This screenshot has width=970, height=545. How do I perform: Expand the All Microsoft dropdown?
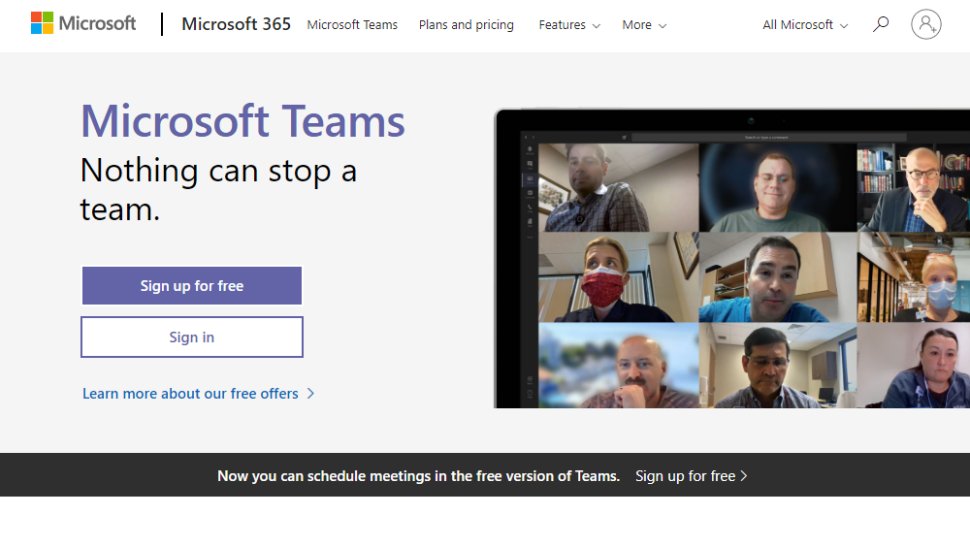(x=805, y=25)
